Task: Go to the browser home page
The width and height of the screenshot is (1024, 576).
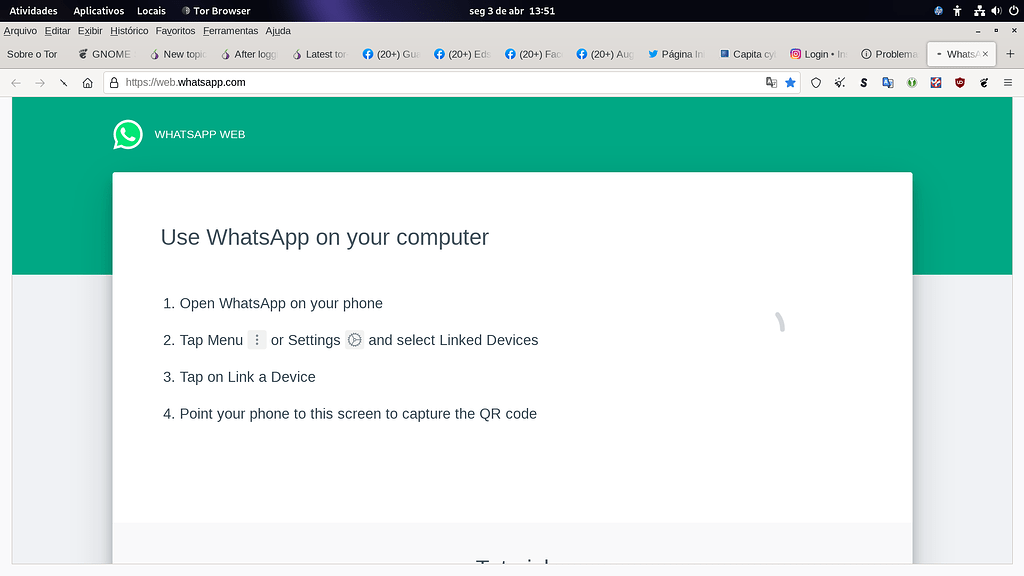Action: click(88, 83)
